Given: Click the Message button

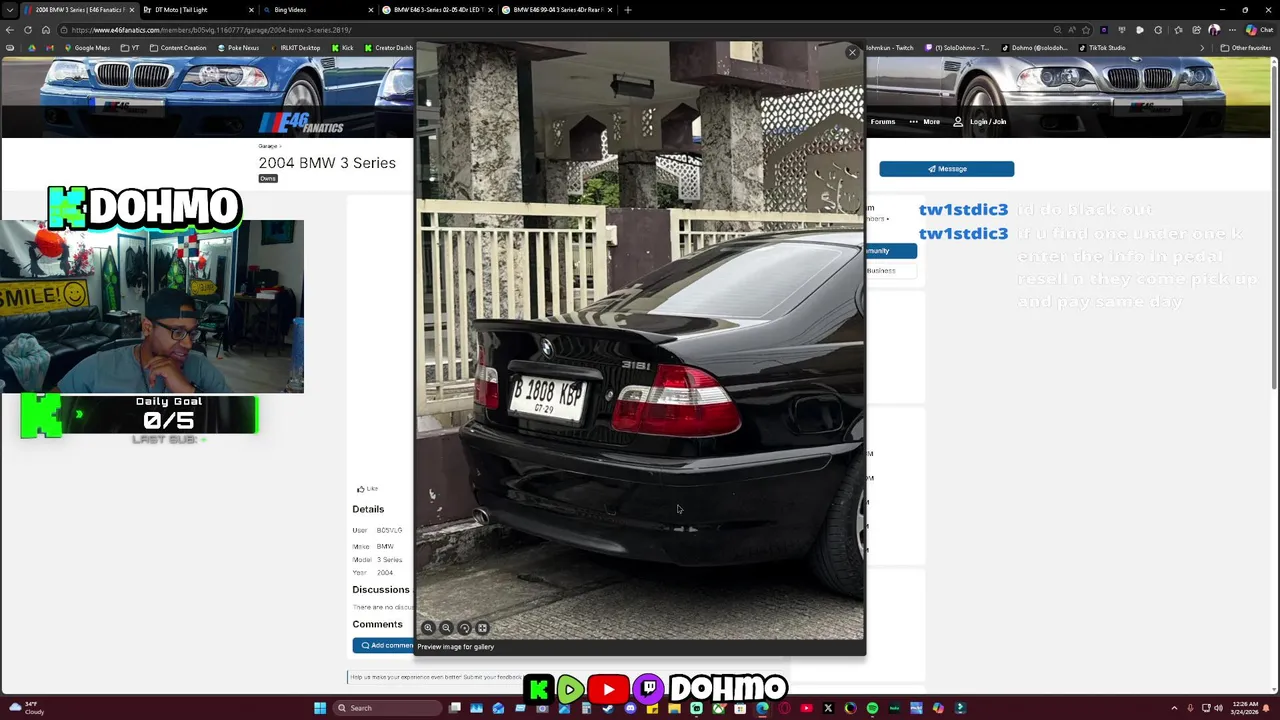Looking at the screenshot, I should (946, 169).
